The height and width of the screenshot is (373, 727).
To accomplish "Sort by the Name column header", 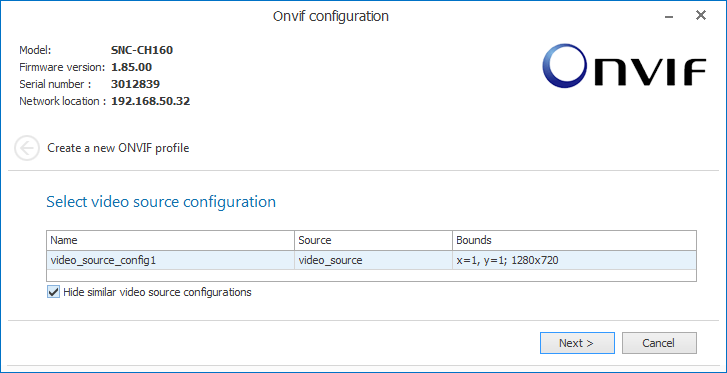I will point(170,240).
